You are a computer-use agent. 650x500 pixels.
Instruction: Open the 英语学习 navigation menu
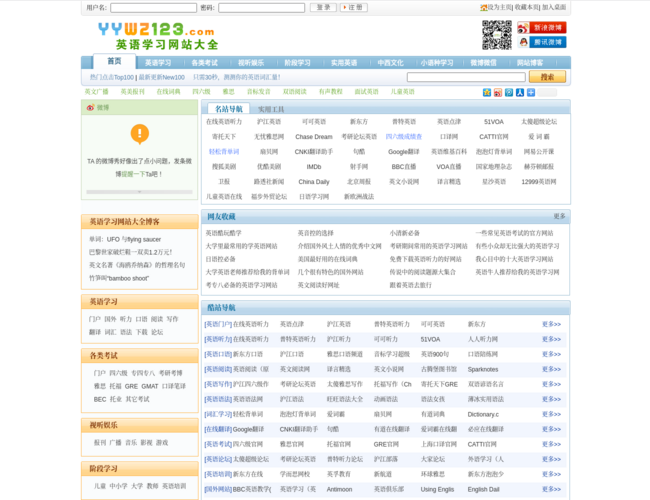158,63
